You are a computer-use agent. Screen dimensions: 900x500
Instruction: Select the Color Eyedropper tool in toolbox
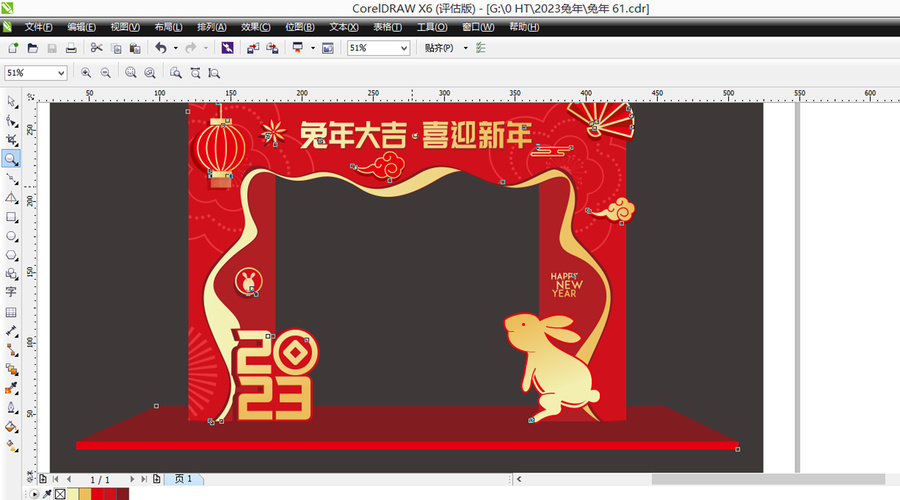(11, 389)
